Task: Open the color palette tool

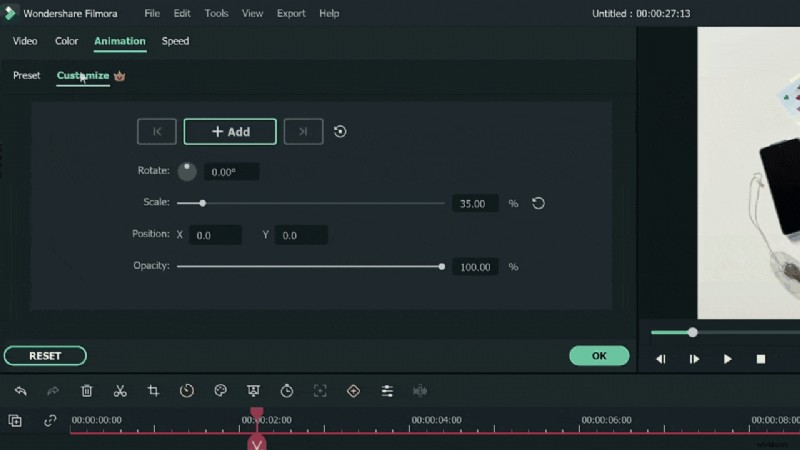Action: click(x=221, y=391)
